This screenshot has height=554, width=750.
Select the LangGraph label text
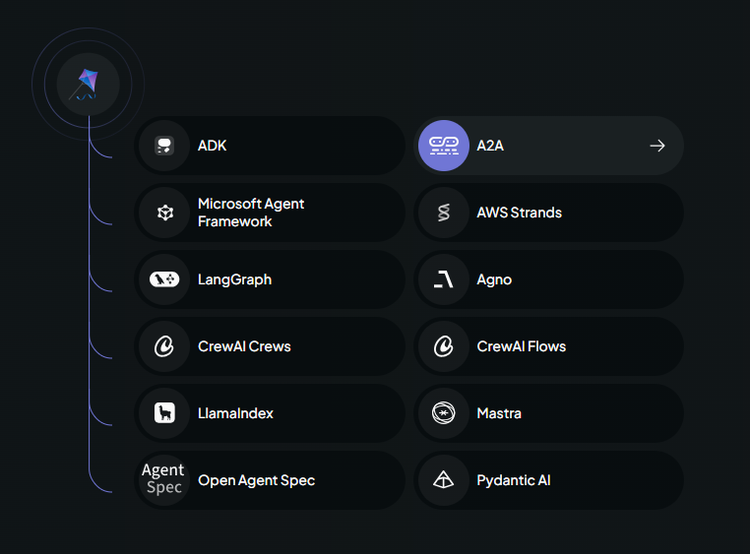pyautogui.click(x=235, y=279)
